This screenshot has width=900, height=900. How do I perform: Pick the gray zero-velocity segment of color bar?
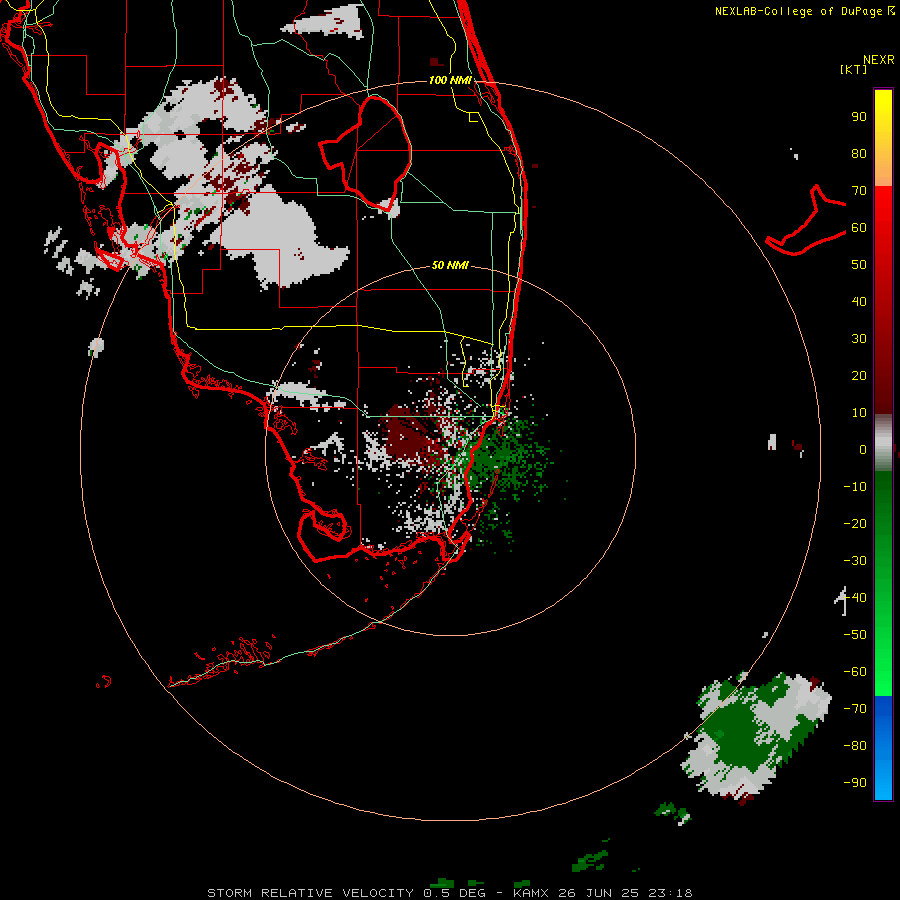[x=883, y=443]
